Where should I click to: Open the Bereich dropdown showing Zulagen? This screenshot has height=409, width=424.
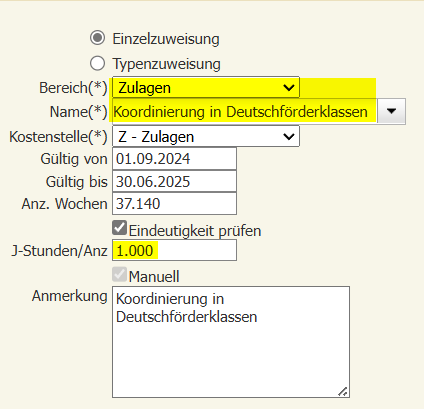(206, 88)
